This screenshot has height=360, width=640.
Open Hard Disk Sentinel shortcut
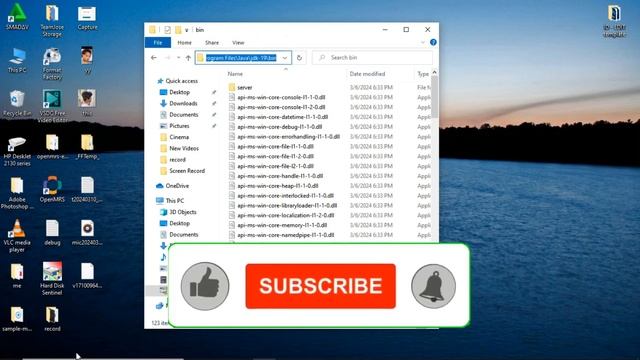pos(52,278)
